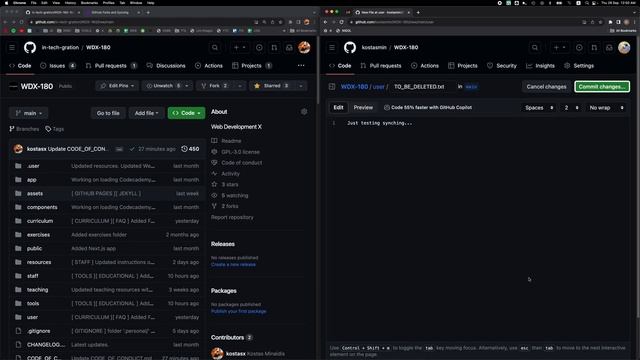Change No wrap line mode dropdown

tap(606, 108)
